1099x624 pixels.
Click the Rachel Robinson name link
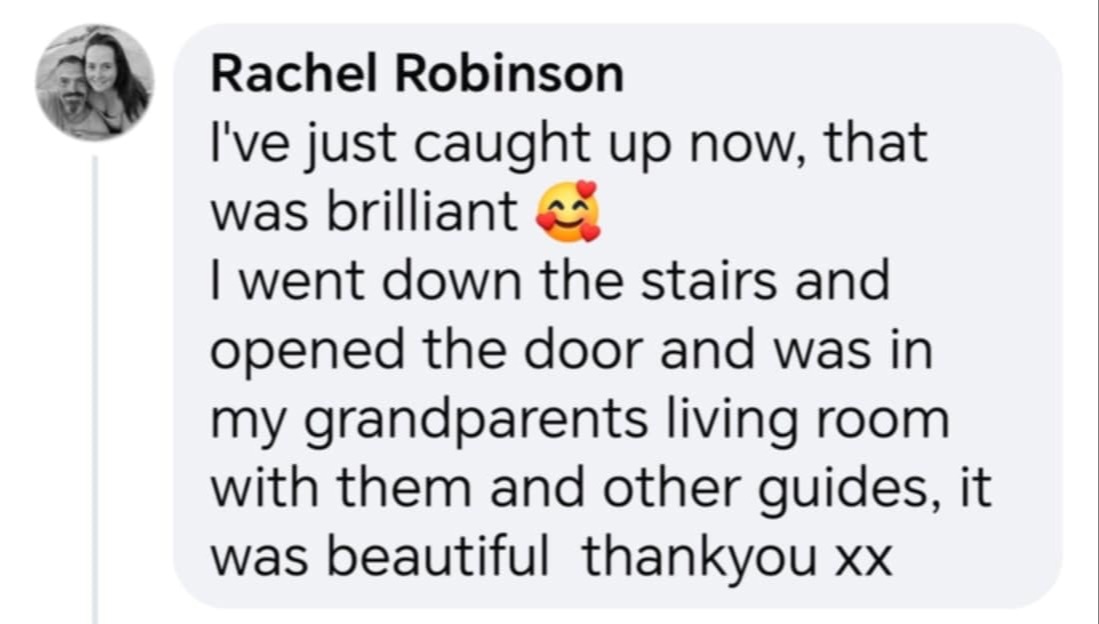point(417,74)
